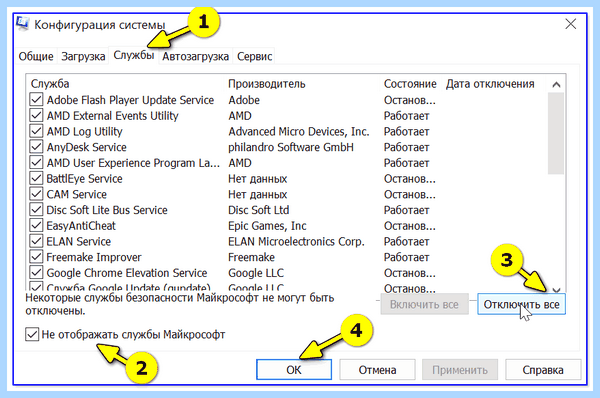
Task: Click the Отмена button
Action: pos(377,370)
